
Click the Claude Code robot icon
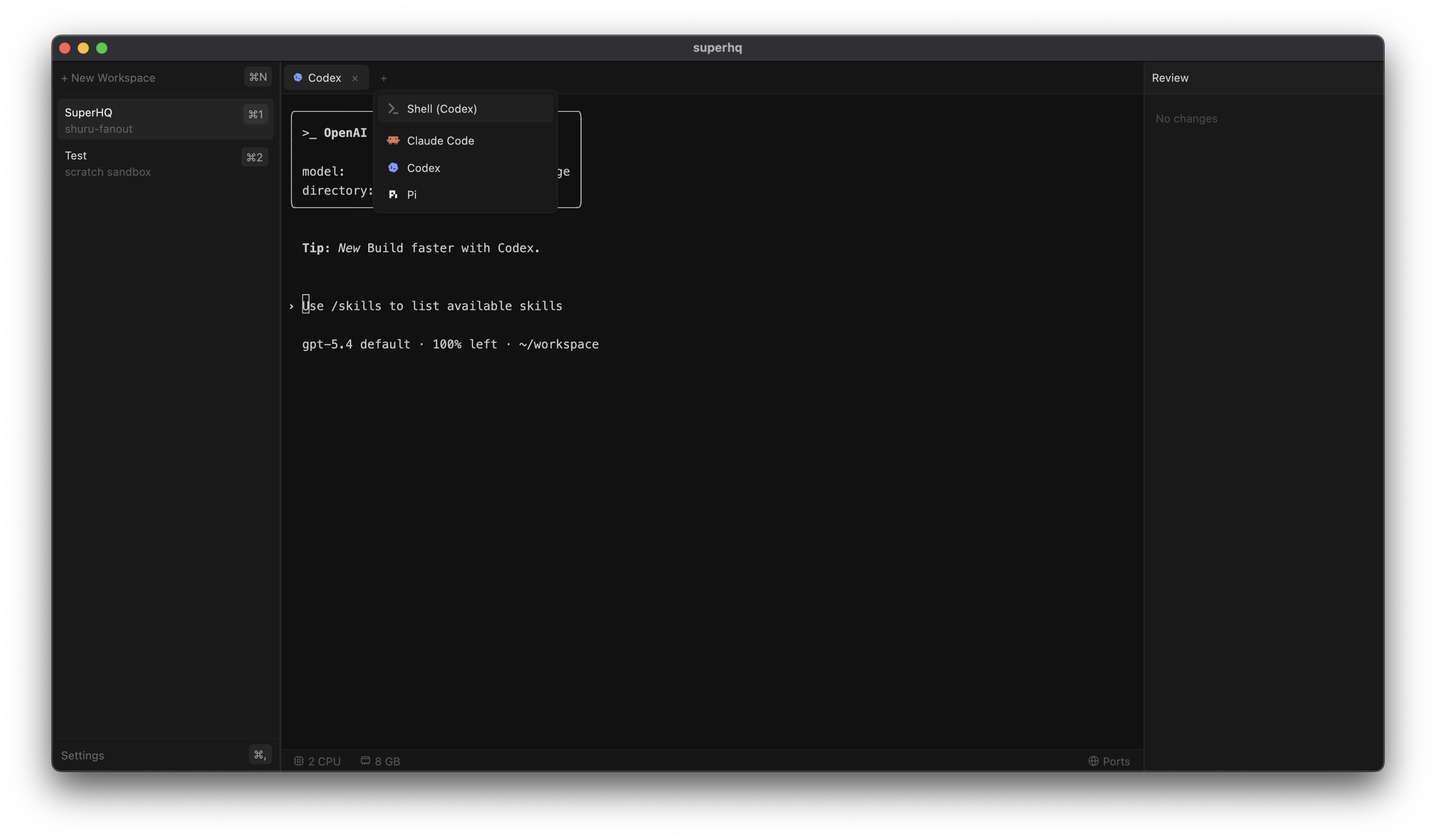(392, 140)
